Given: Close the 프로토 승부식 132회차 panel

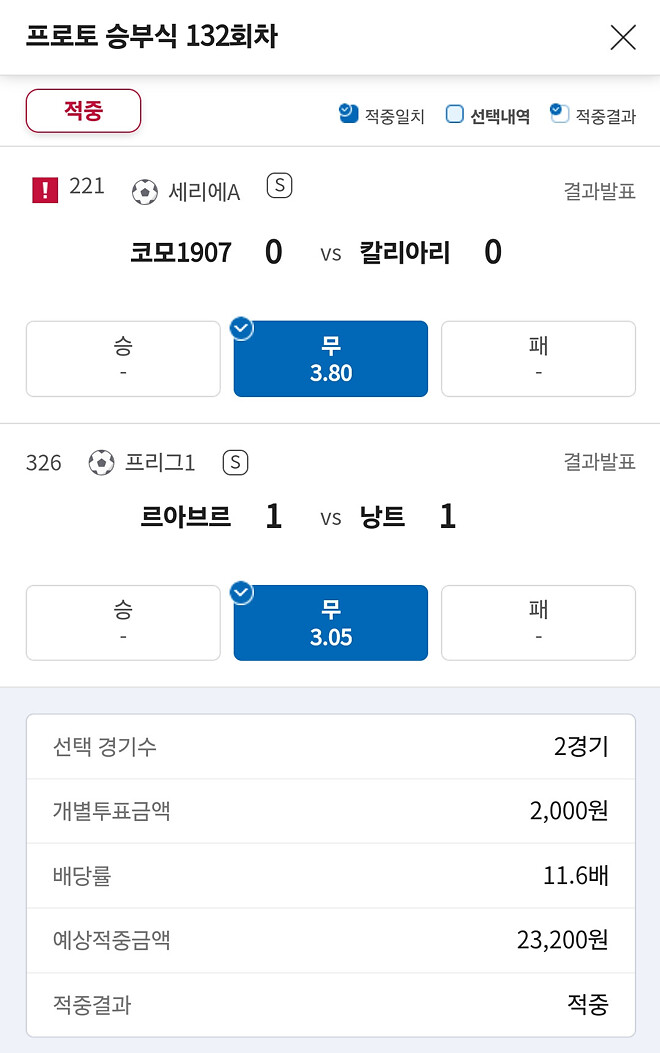Looking at the screenshot, I should pos(623,37).
